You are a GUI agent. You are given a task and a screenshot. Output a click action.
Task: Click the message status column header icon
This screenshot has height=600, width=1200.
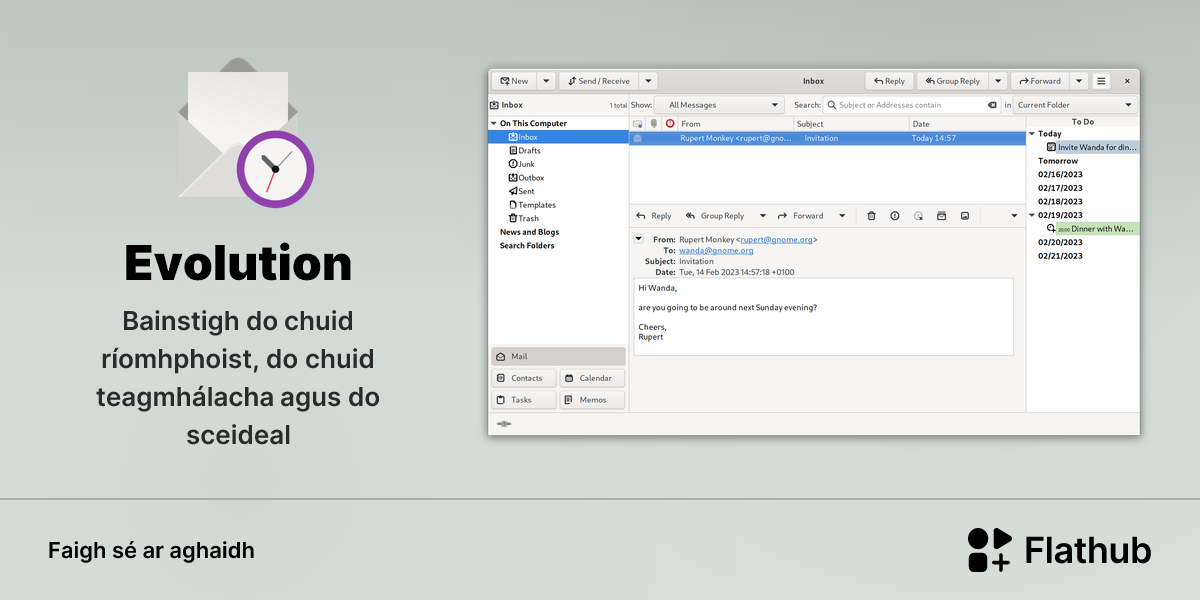(638, 124)
